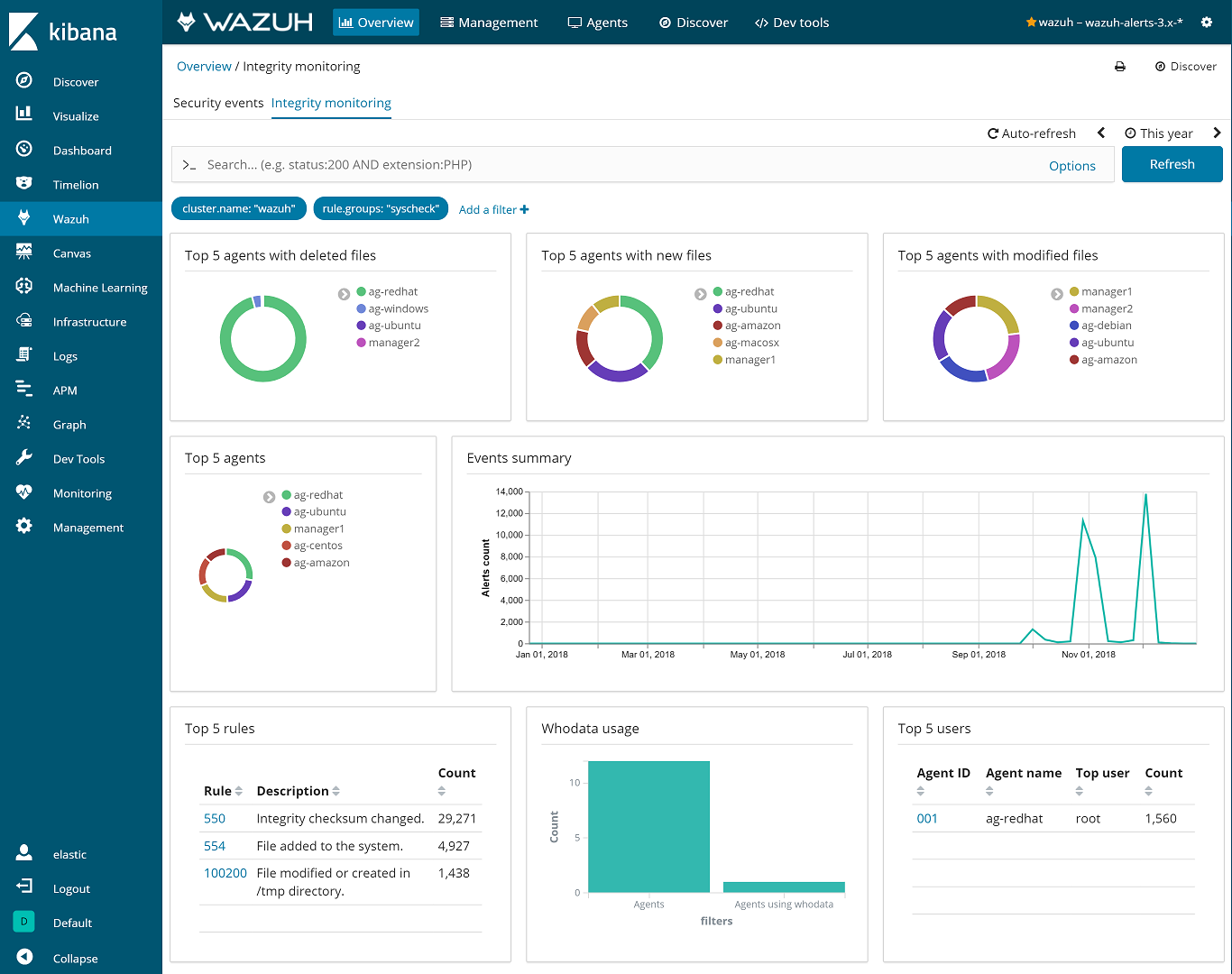Click the Overview breadcrumb link
1232x974 pixels.
(x=204, y=67)
